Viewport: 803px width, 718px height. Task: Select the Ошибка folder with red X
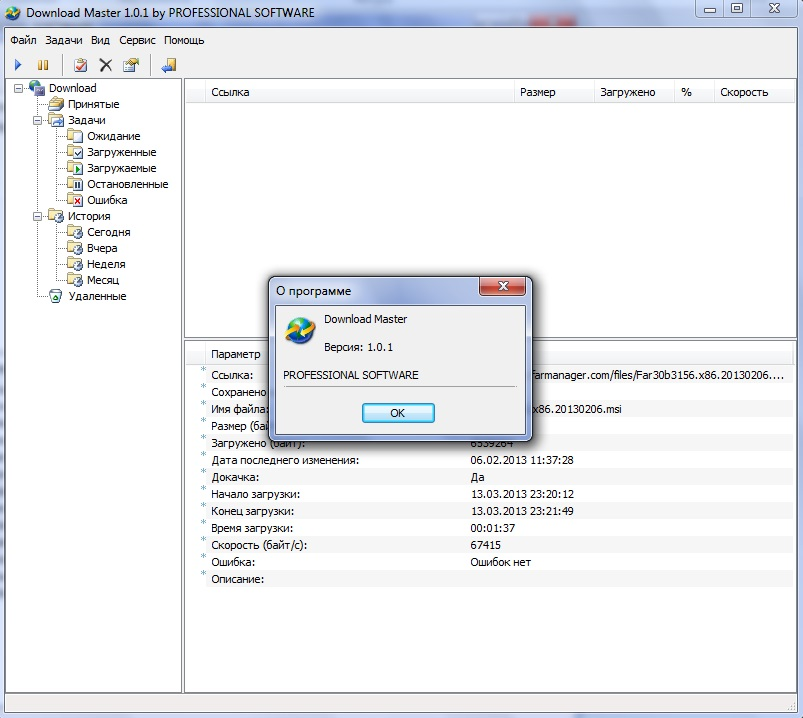106,200
